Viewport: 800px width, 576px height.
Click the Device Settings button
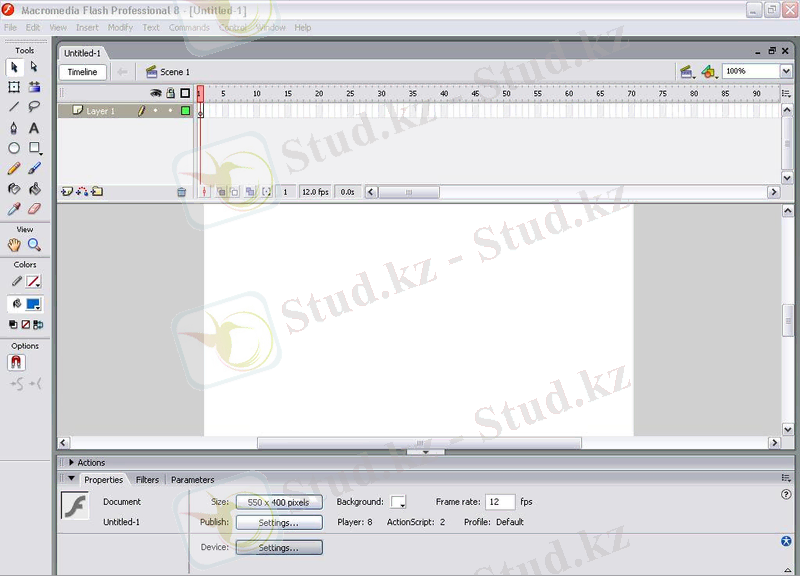pos(279,547)
